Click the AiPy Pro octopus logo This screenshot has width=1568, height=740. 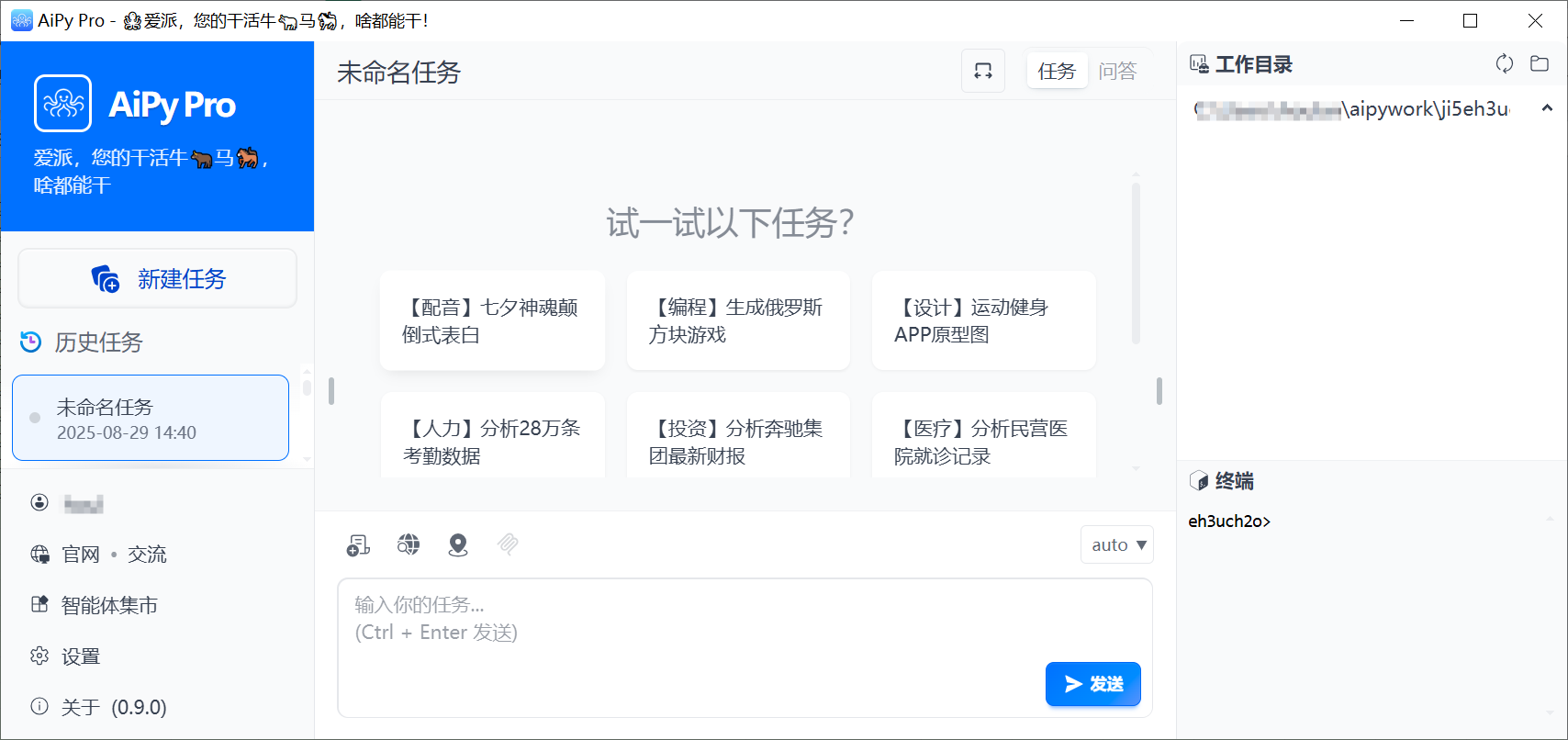[x=63, y=104]
